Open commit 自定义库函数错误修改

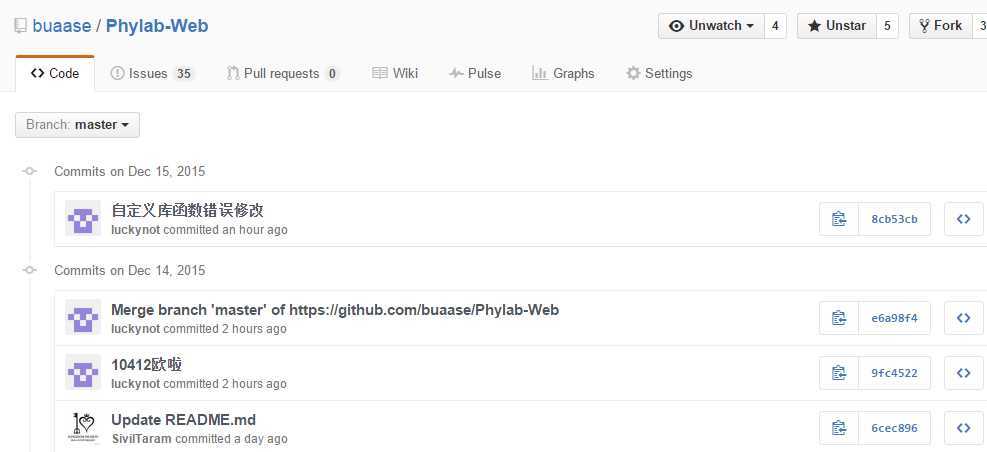188,210
